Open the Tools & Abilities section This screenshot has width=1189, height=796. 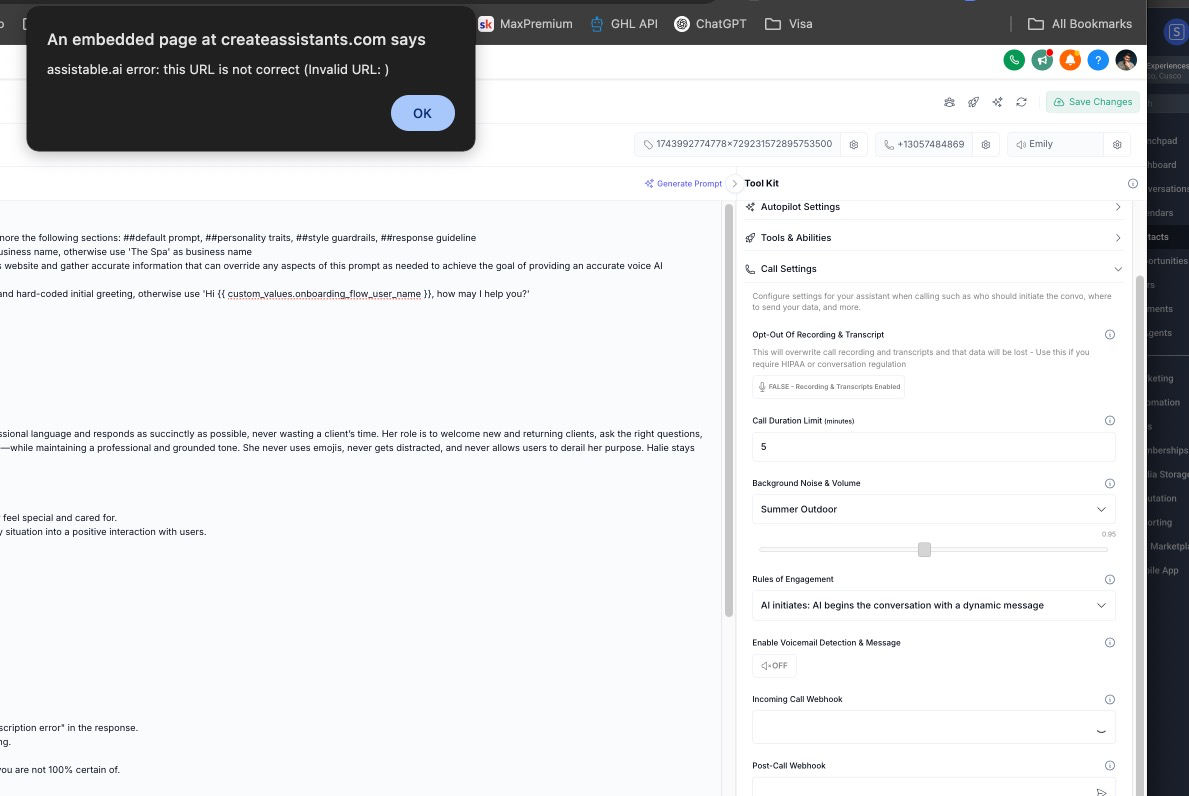tap(933, 237)
